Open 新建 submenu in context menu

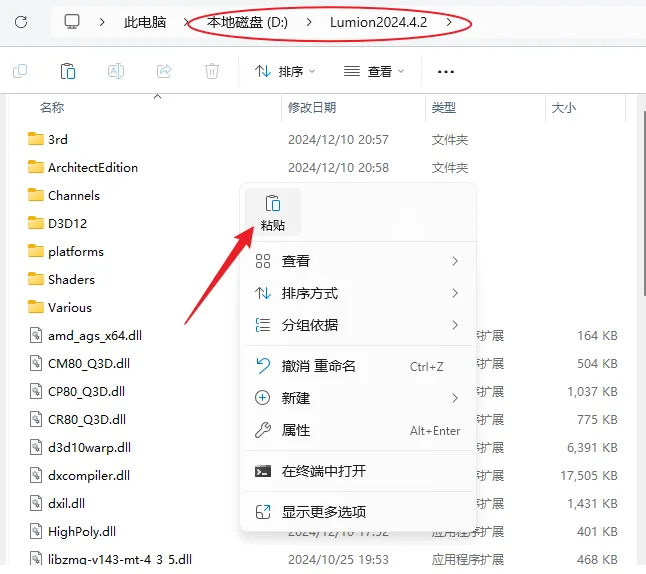click(x=357, y=398)
